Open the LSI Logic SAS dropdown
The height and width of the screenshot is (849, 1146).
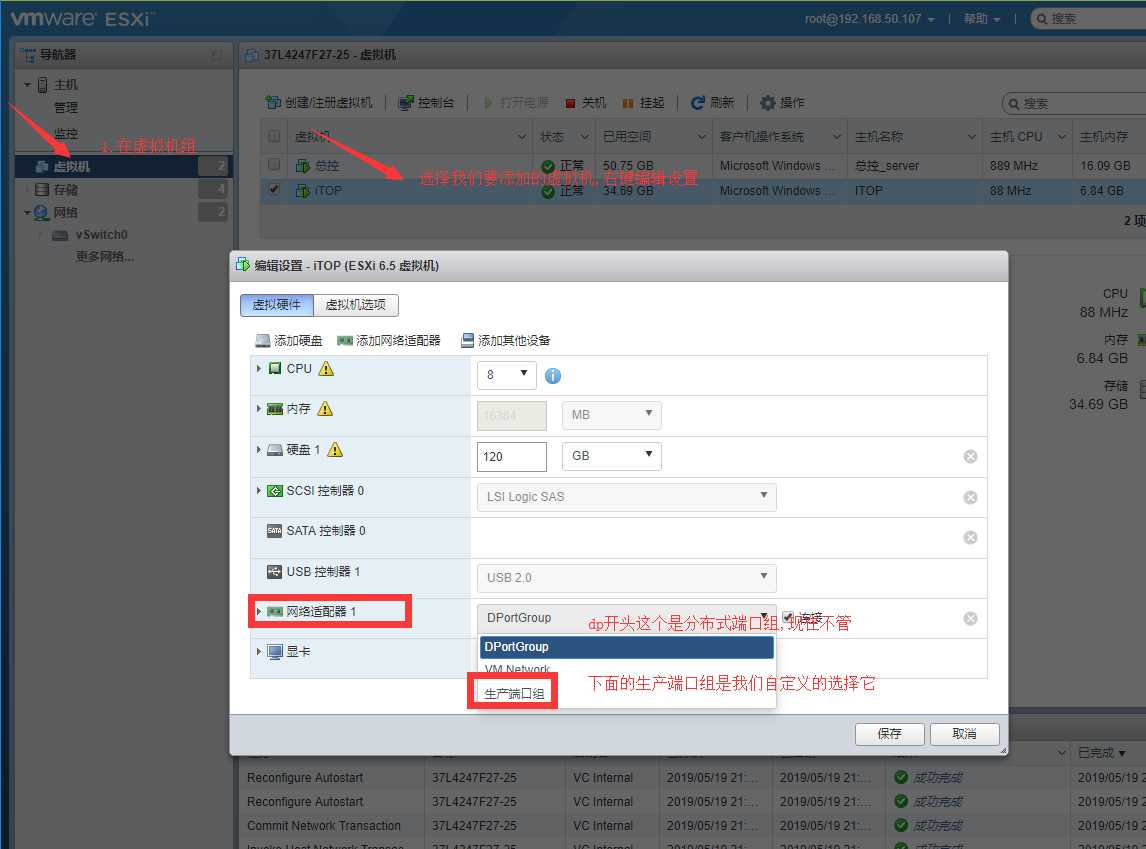(626, 497)
